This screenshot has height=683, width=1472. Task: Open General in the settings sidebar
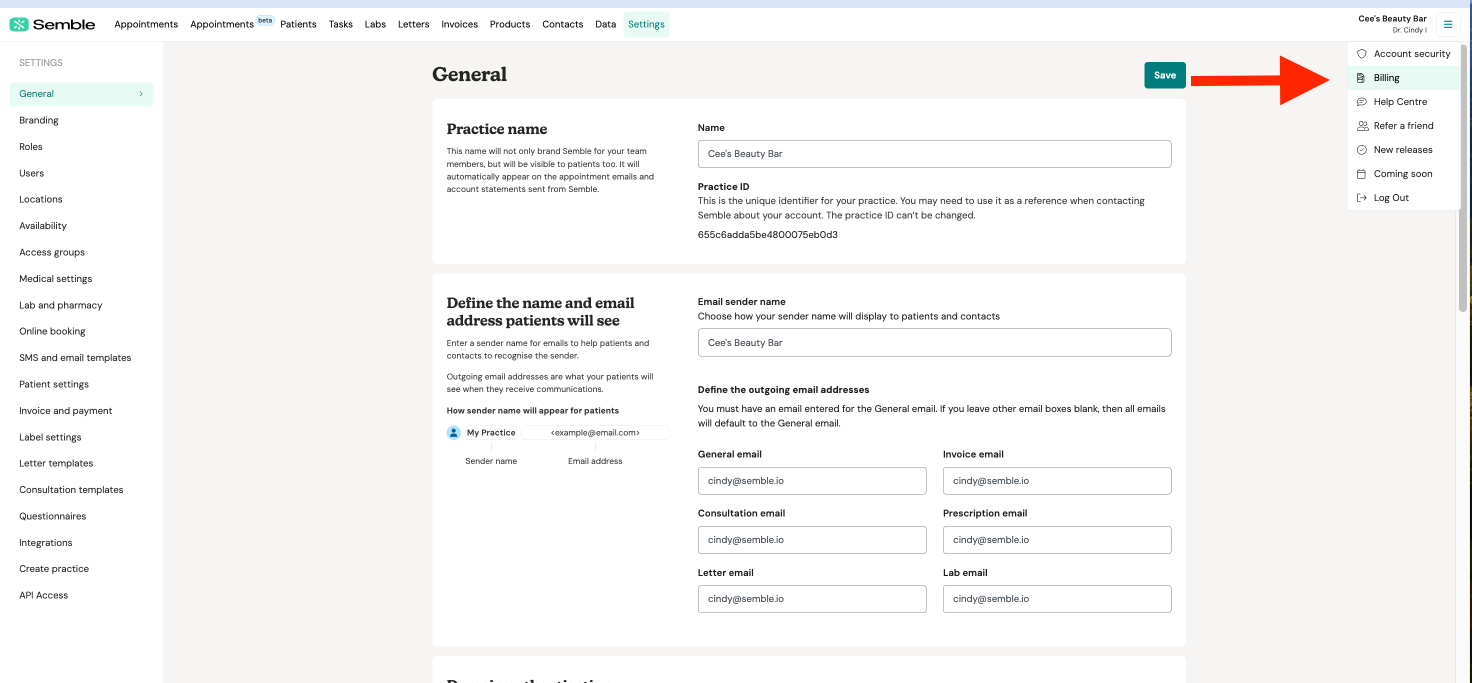click(82, 94)
